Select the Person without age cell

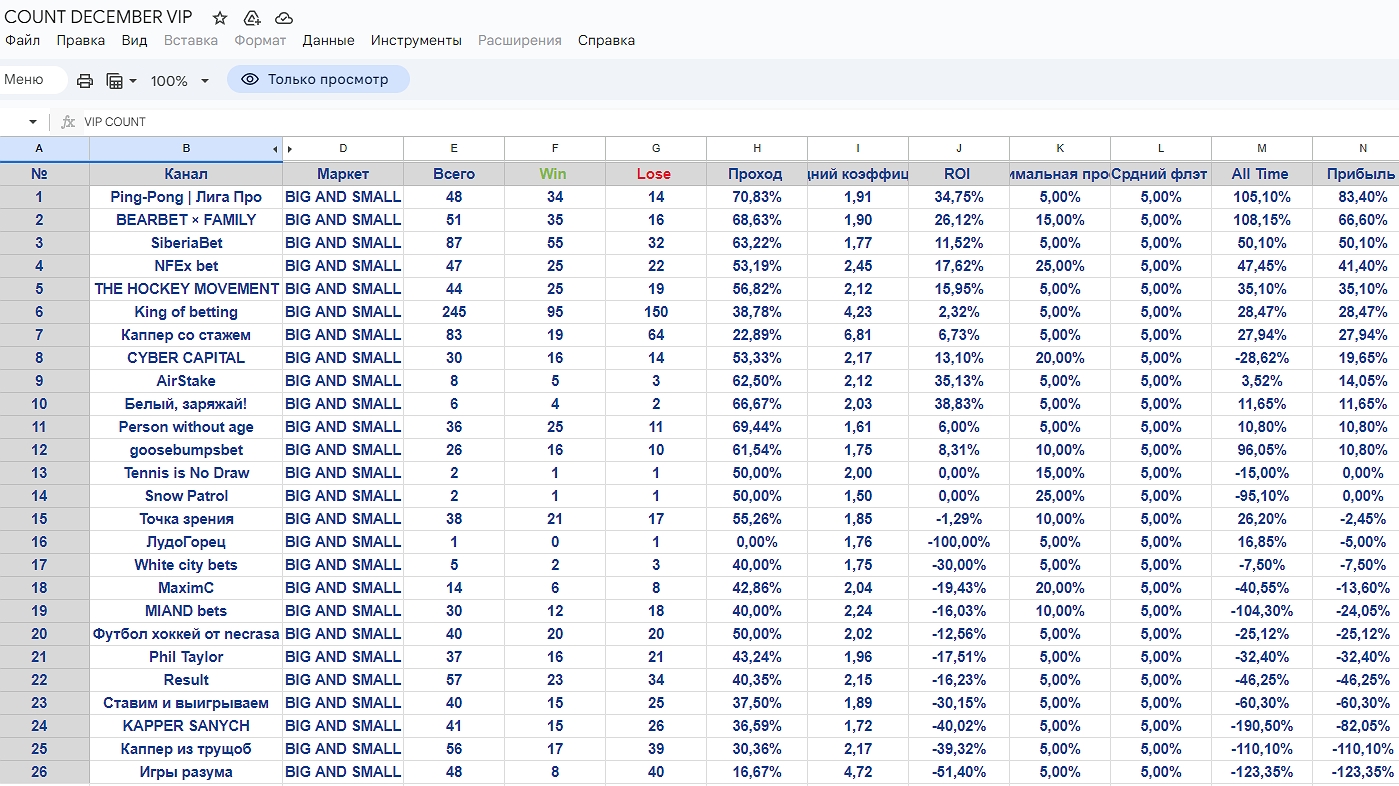click(x=186, y=427)
